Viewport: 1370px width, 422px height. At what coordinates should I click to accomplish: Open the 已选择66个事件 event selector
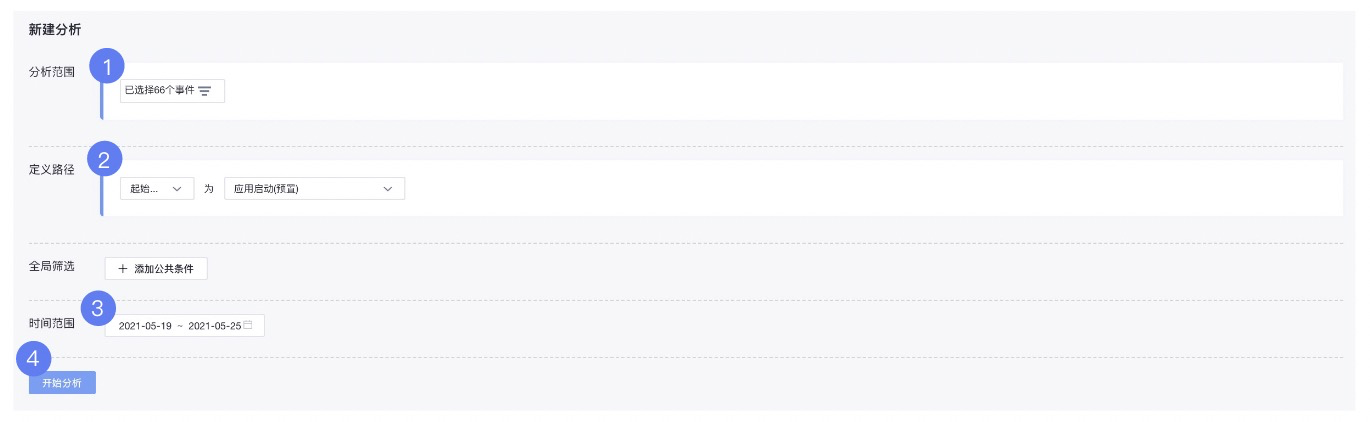click(172, 91)
